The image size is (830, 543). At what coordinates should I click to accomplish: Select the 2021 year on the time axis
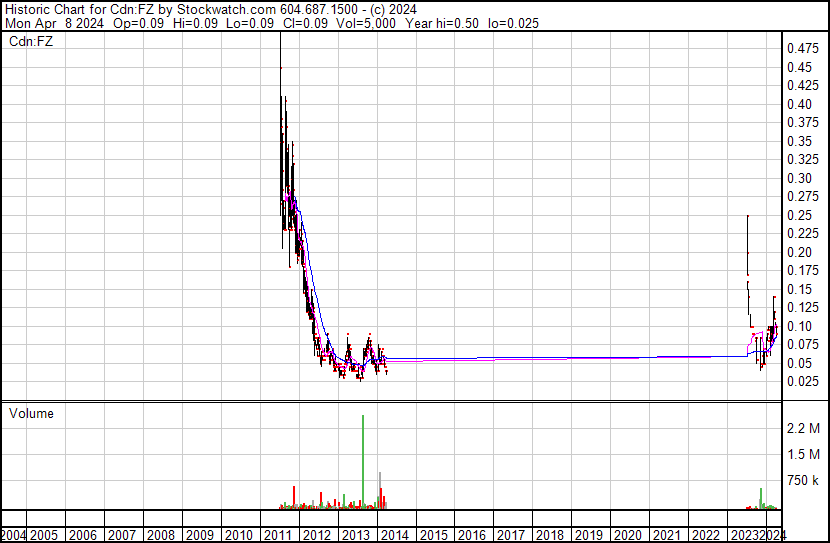(667, 536)
